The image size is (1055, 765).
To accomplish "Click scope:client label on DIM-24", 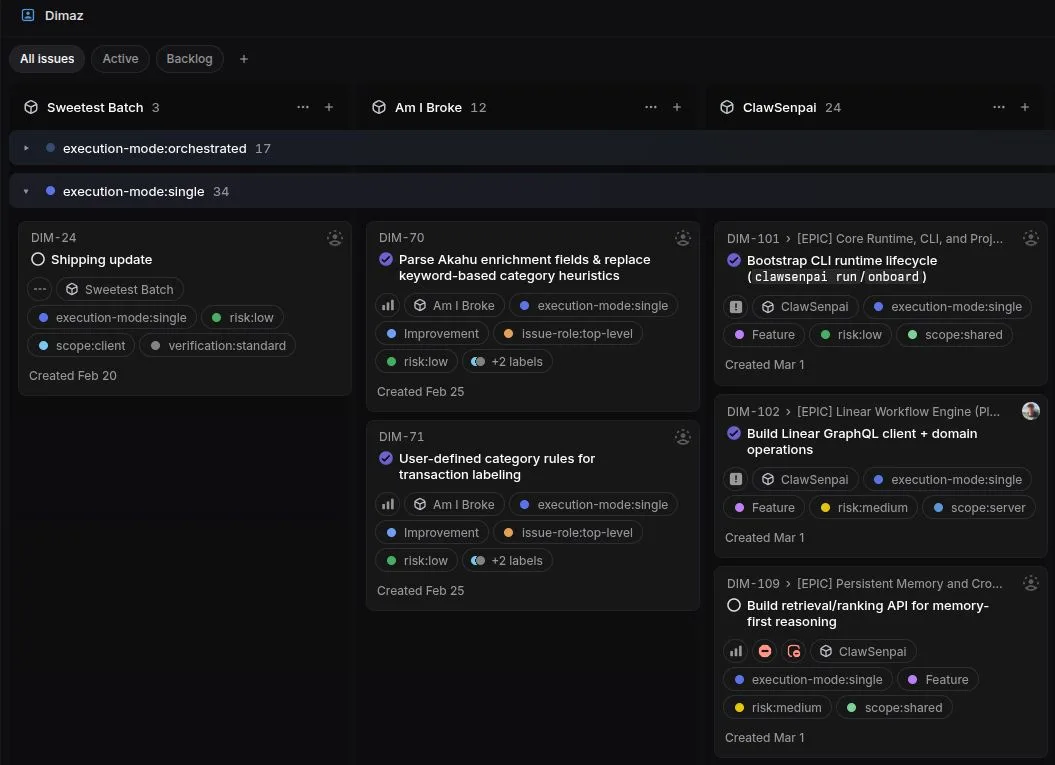I will (81, 346).
